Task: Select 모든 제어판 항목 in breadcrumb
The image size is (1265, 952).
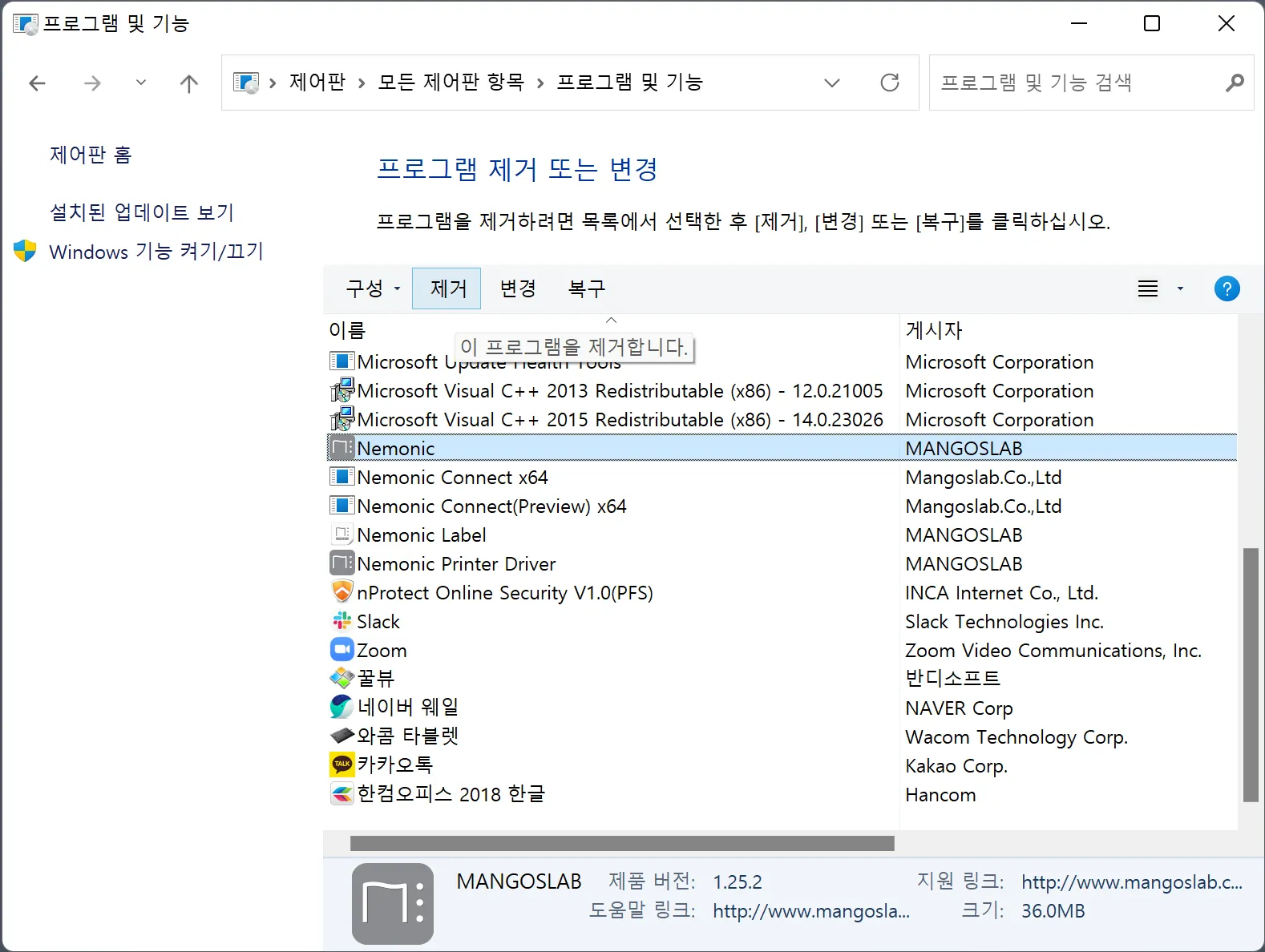Action: point(451,83)
